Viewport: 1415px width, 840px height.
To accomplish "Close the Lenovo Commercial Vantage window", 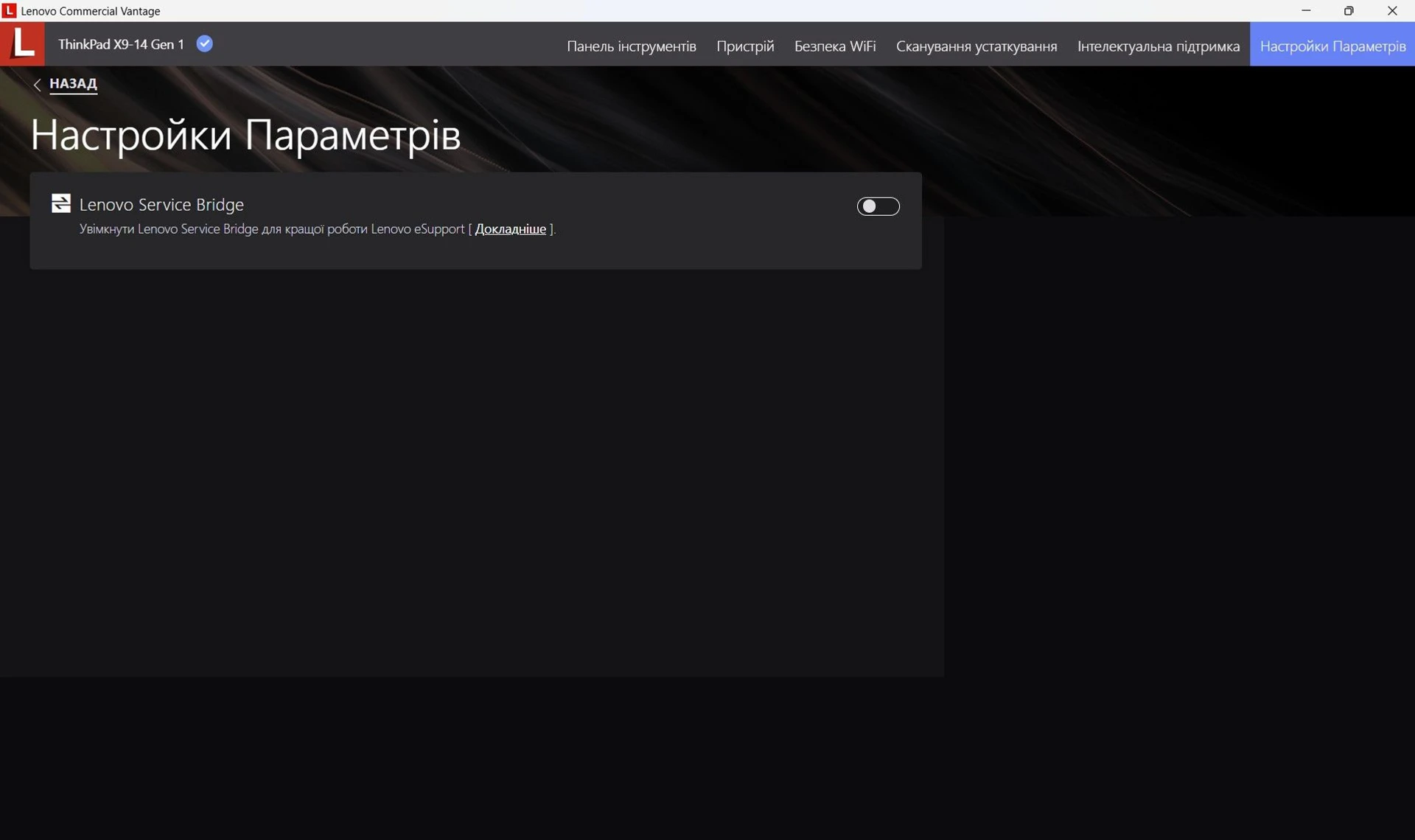I will pos(1392,10).
